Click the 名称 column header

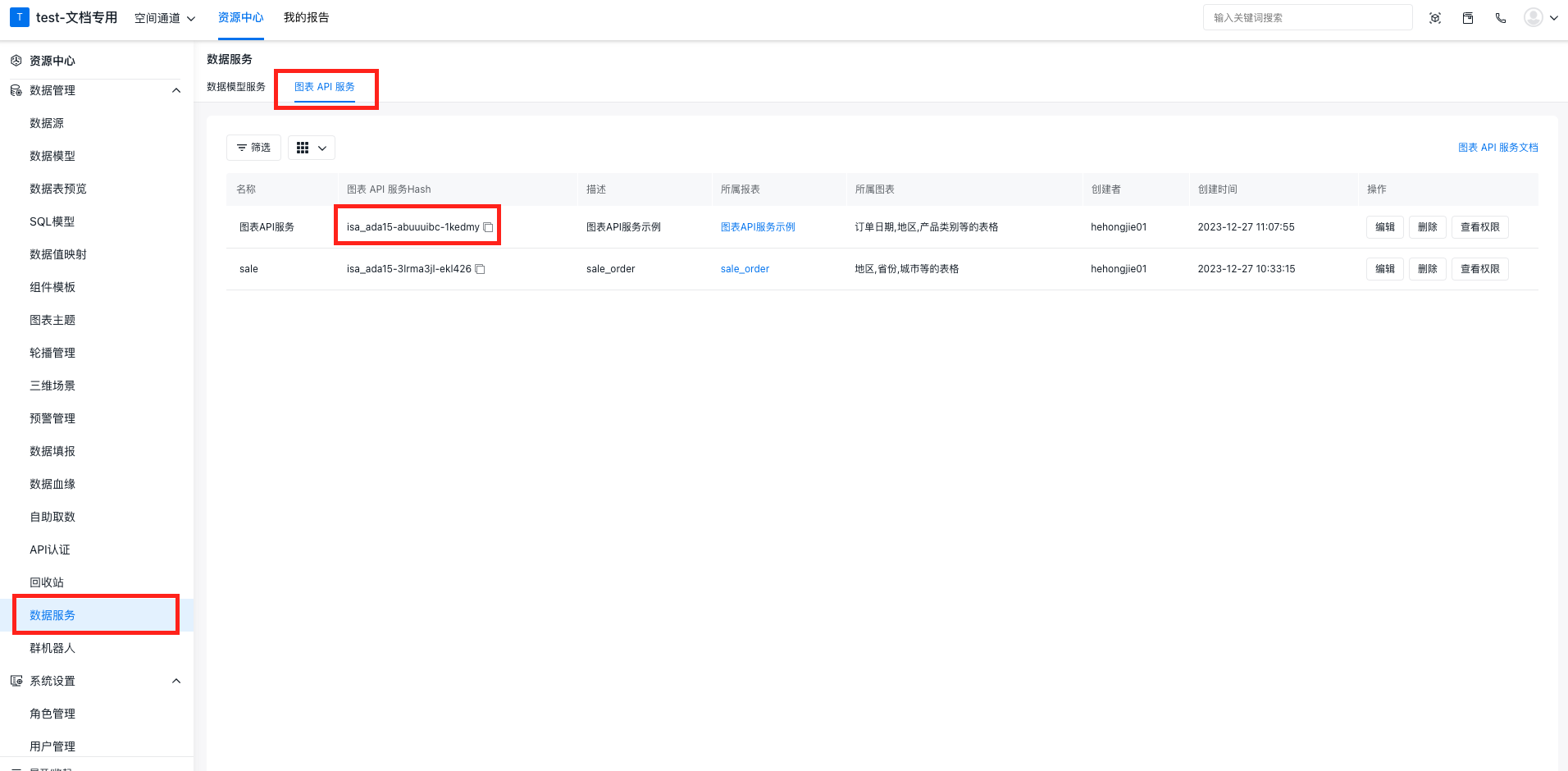click(x=246, y=189)
